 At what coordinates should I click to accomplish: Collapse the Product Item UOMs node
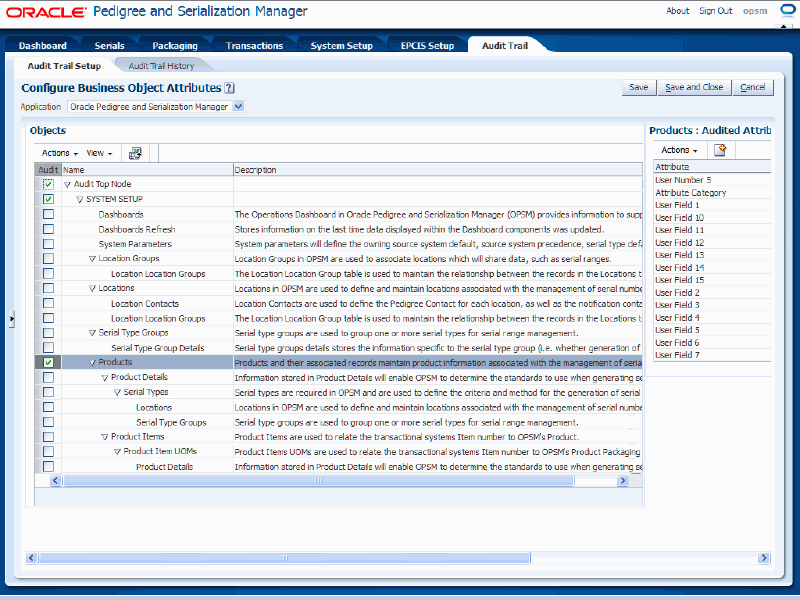tap(117, 452)
